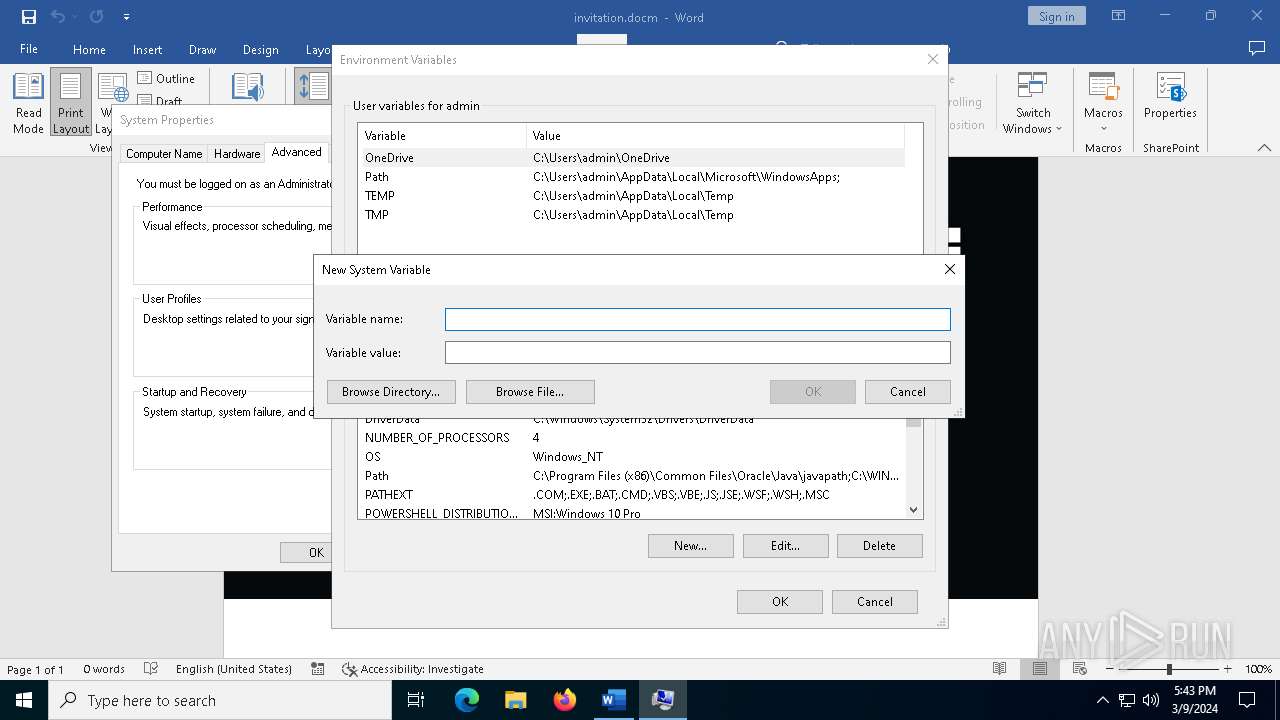Click the Browse Directory button
Screen dimensions: 1280x720
tap(391, 392)
